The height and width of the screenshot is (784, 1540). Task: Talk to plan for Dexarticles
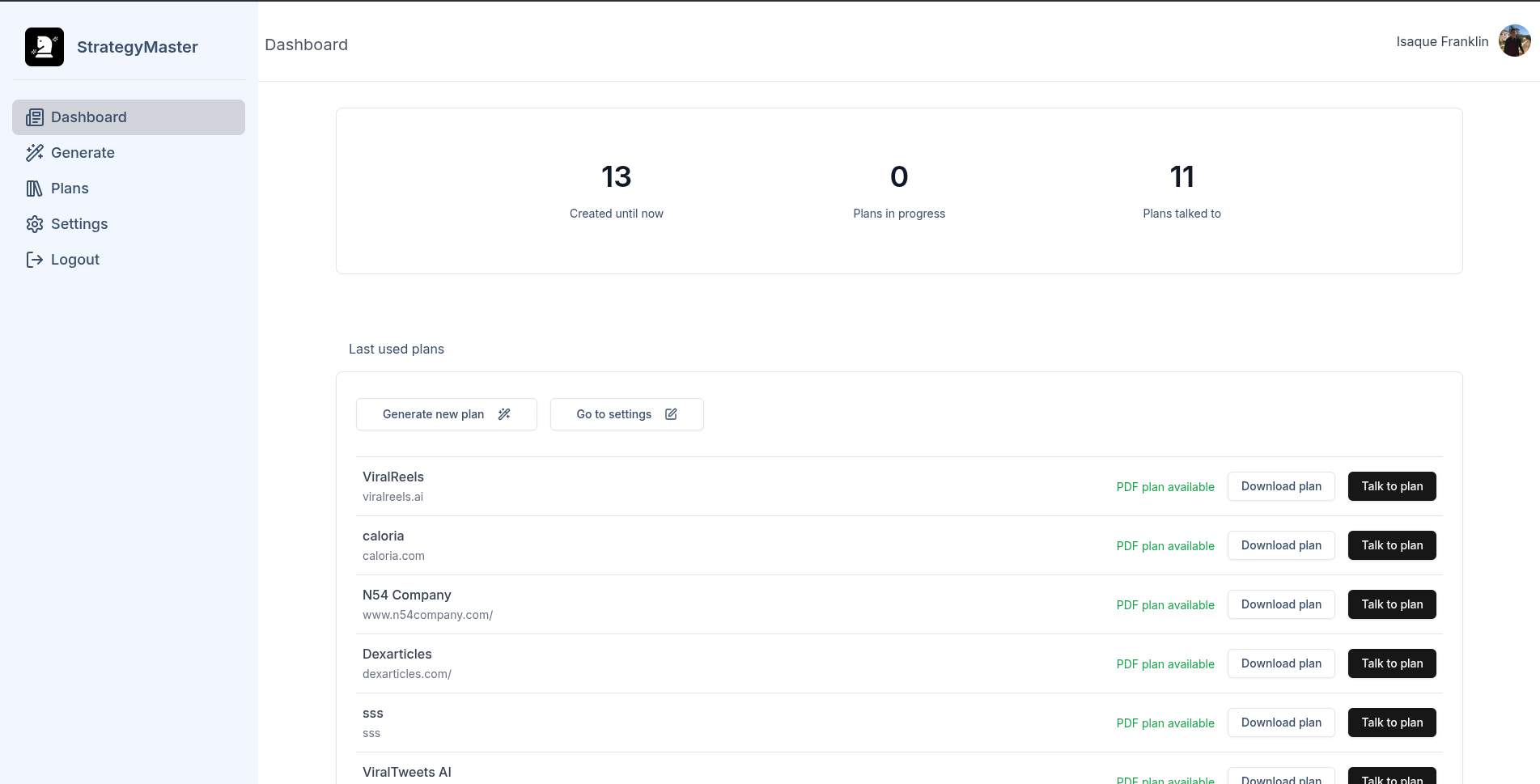tap(1392, 663)
